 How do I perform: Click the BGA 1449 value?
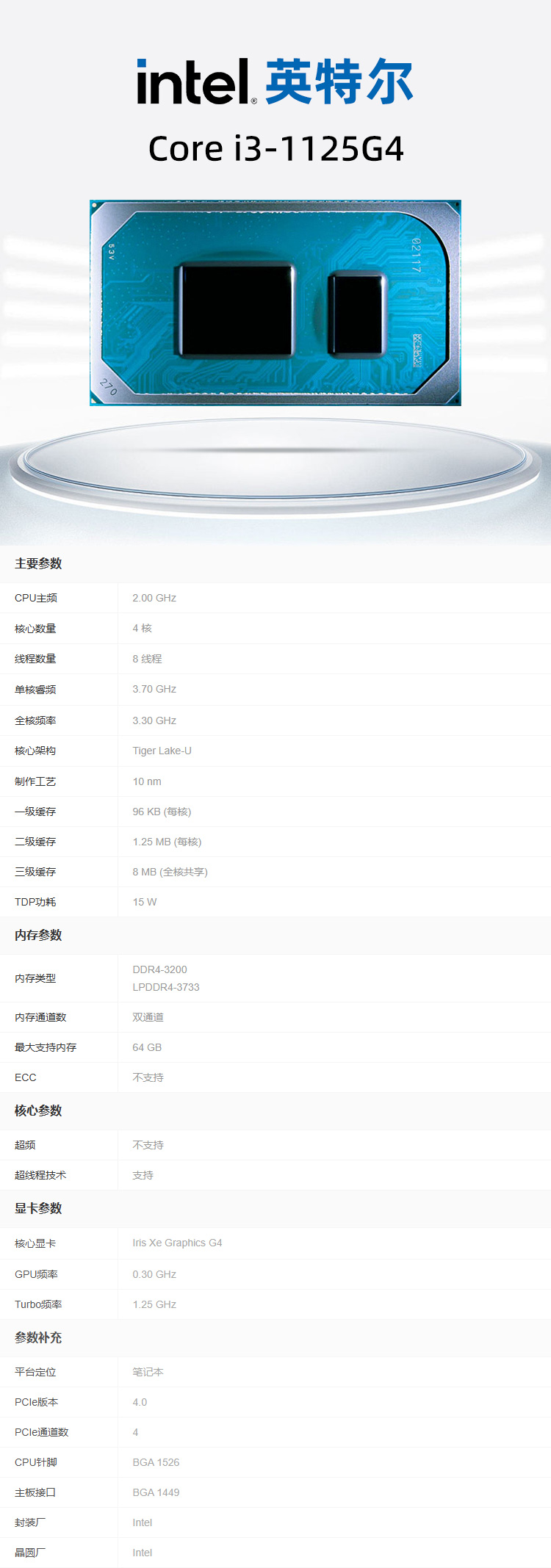pyautogui.click(x=156, y=1492)
